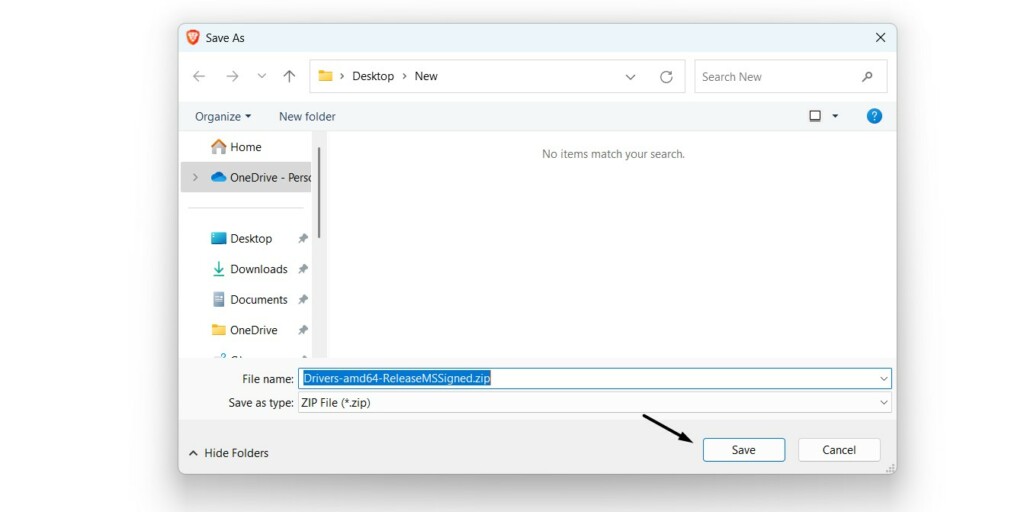Click the Save button
The image size is (1024, 512).
(743, 450)
